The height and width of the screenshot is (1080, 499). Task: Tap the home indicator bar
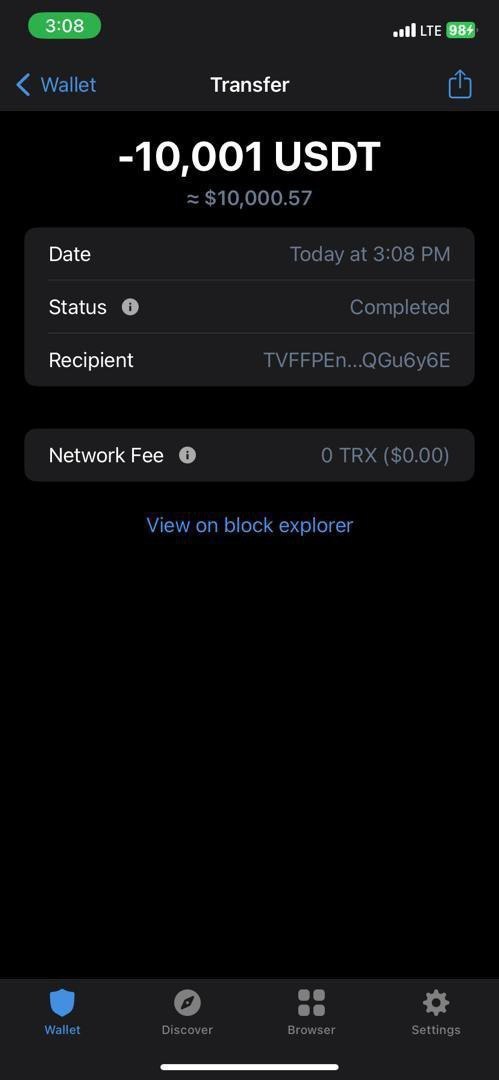pos(250,1067)
